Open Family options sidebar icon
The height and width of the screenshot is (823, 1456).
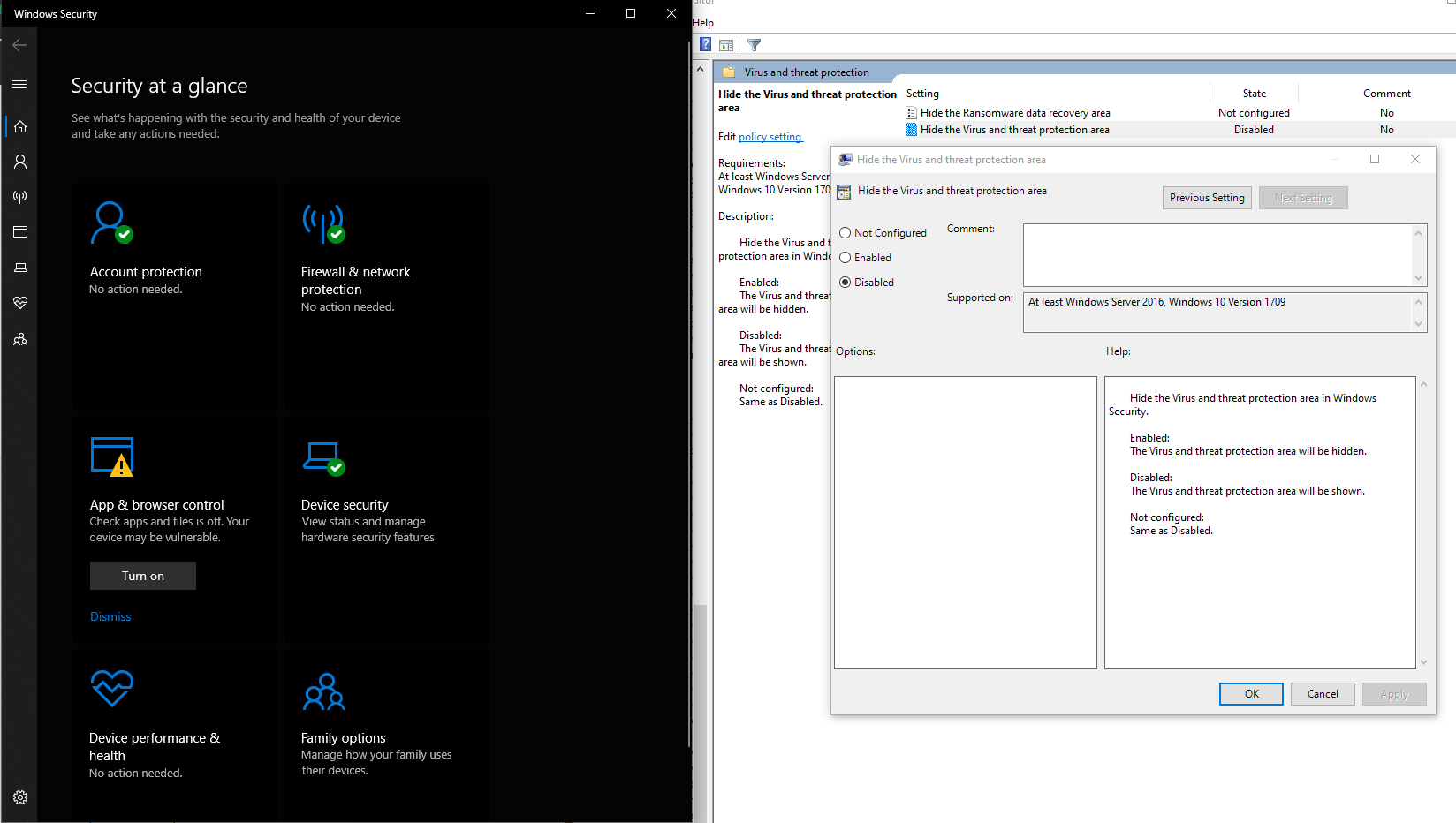(20, 339)
